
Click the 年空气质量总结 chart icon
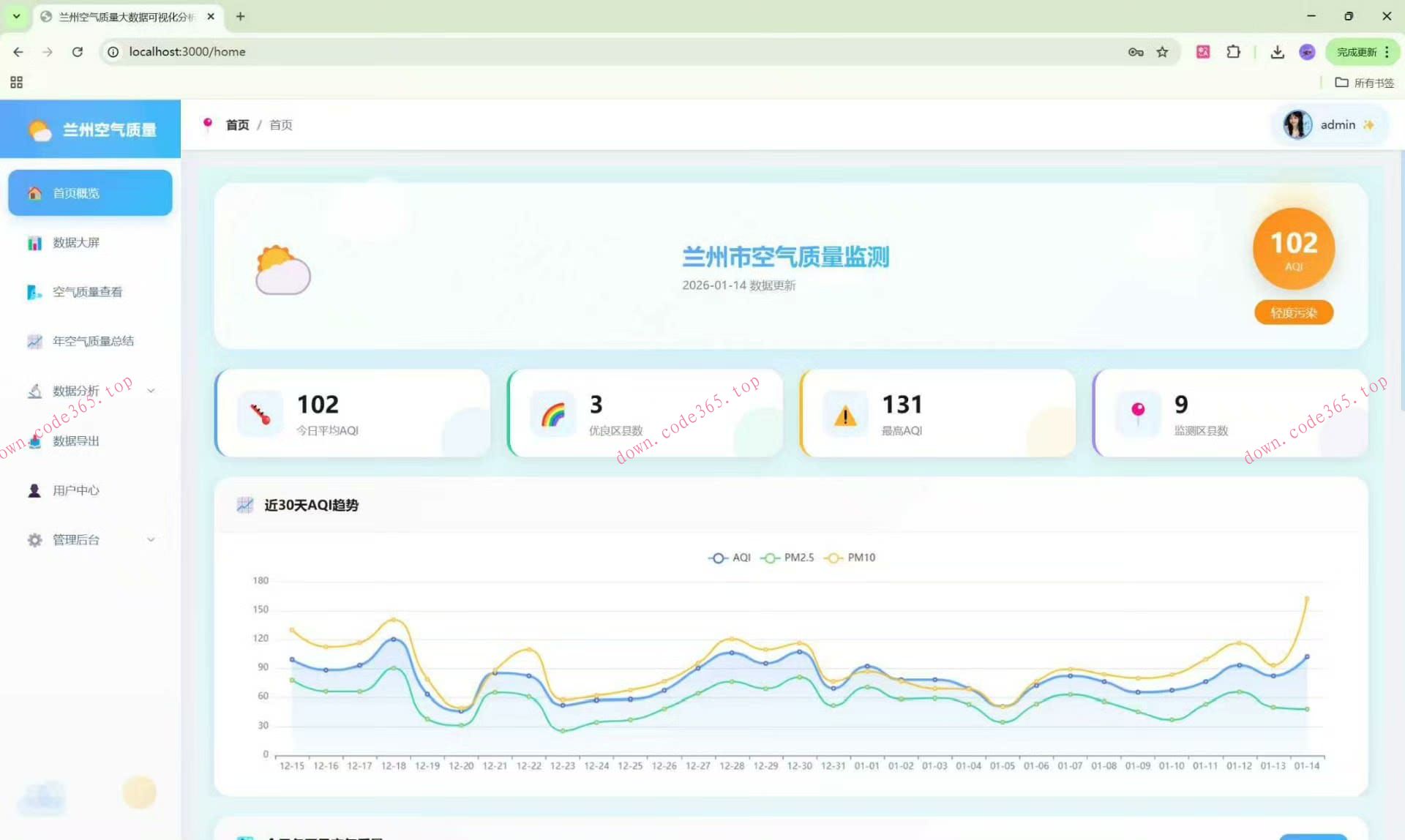pos(34,341)
